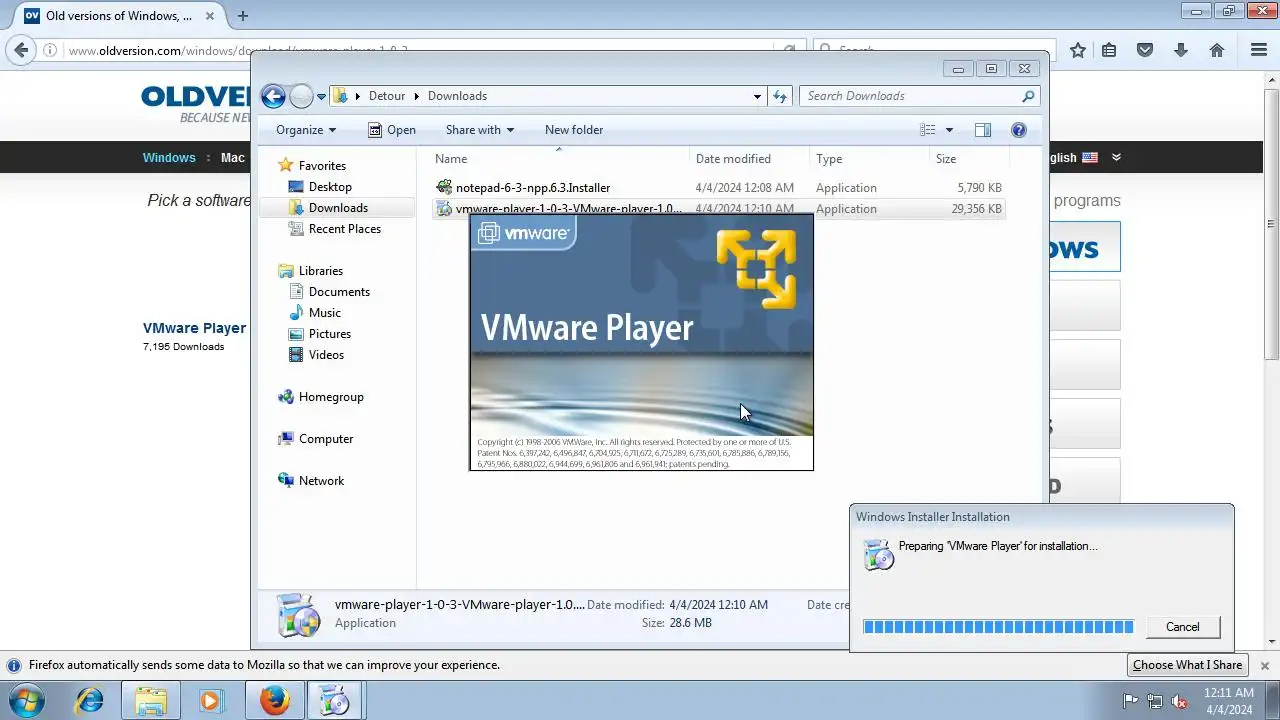Open the Share with dropdown
Viewport: 1280px width, 720px height.
[479, 130]
